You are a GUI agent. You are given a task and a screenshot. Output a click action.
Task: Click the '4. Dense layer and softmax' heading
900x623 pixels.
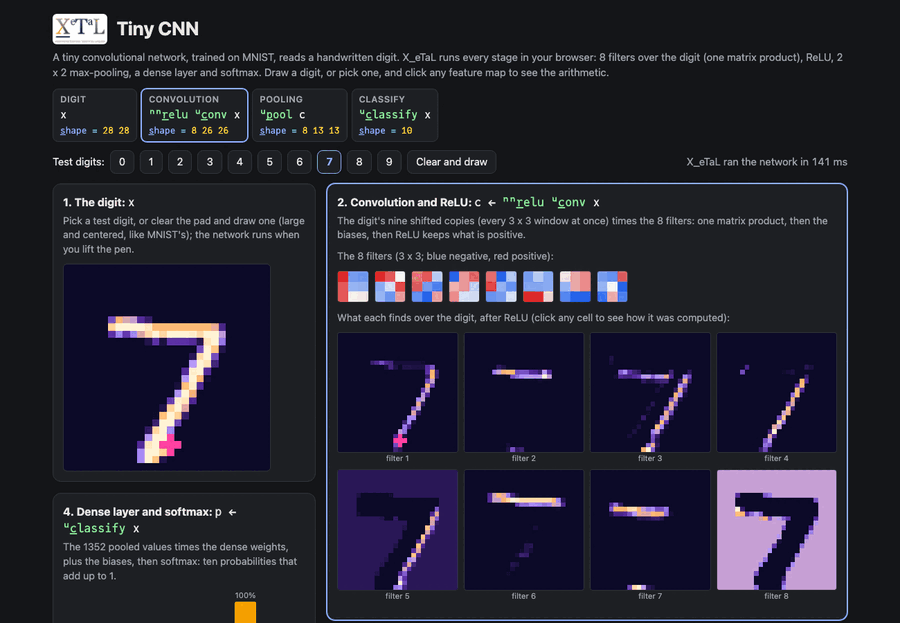(x=150, y=520)
